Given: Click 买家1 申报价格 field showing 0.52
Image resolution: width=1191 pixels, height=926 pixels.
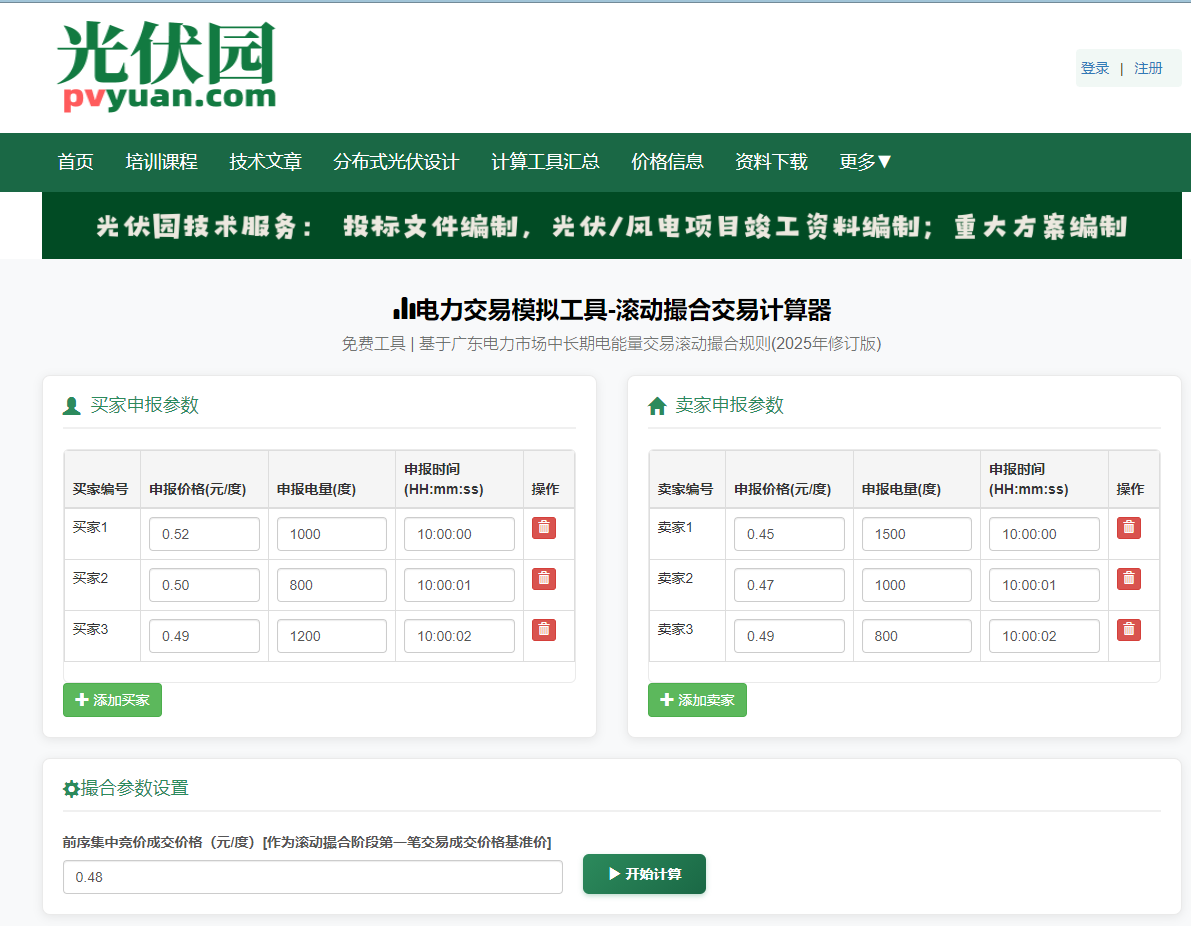Looking at the screenshot, I should (204, 534).
